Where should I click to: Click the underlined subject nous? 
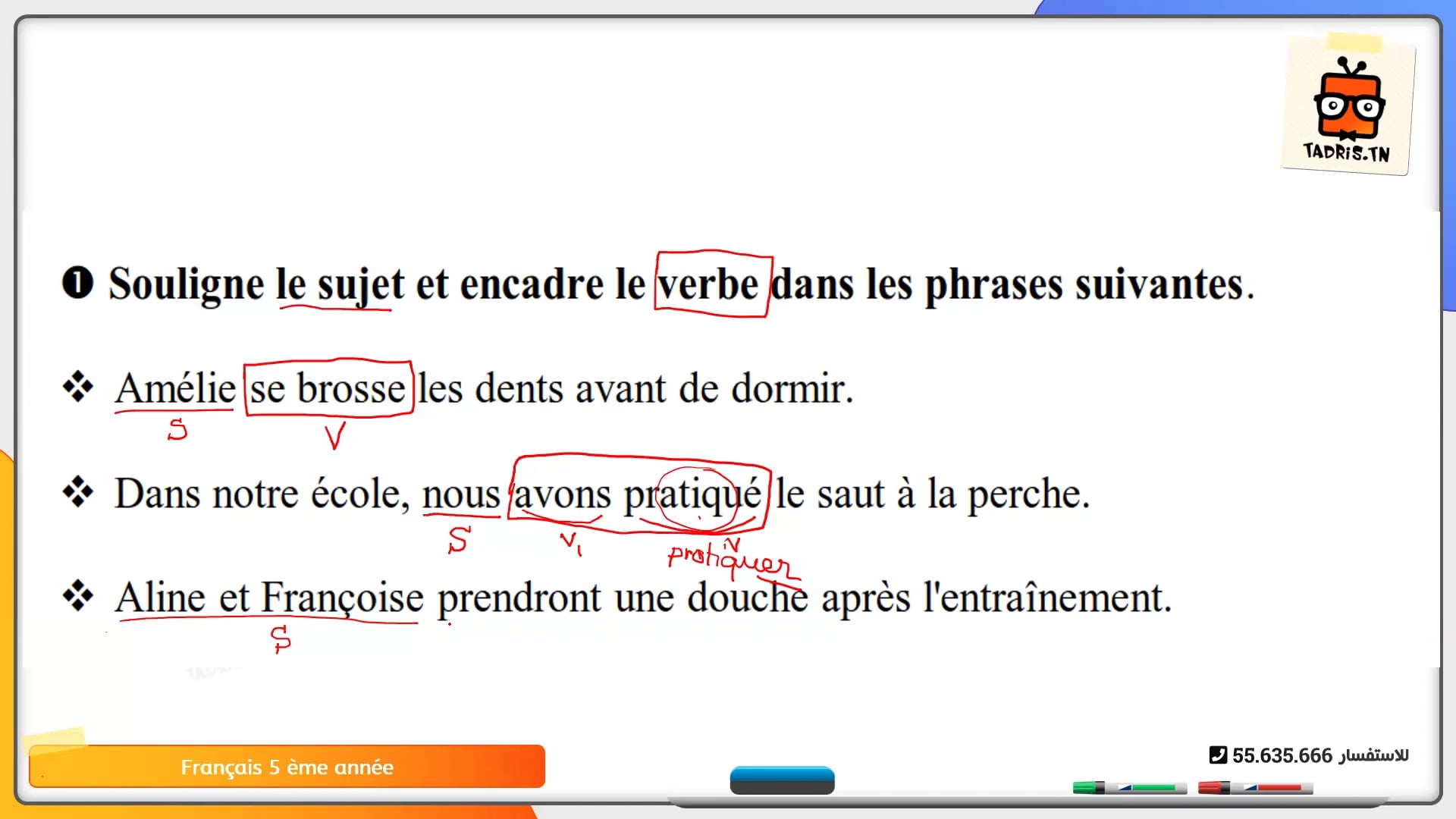click(460, 494)
